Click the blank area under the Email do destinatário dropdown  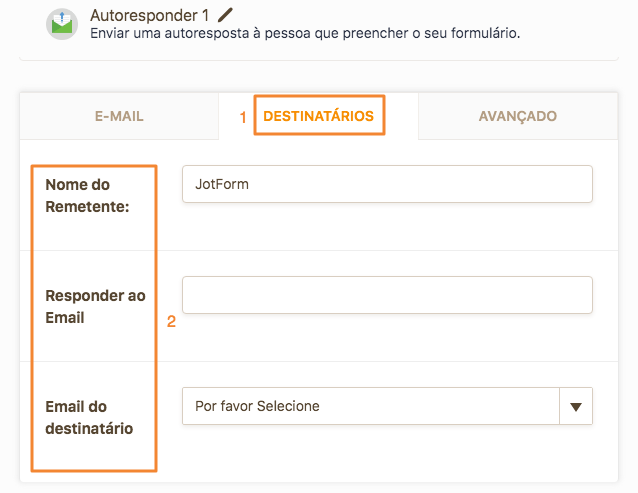point(387,452)
